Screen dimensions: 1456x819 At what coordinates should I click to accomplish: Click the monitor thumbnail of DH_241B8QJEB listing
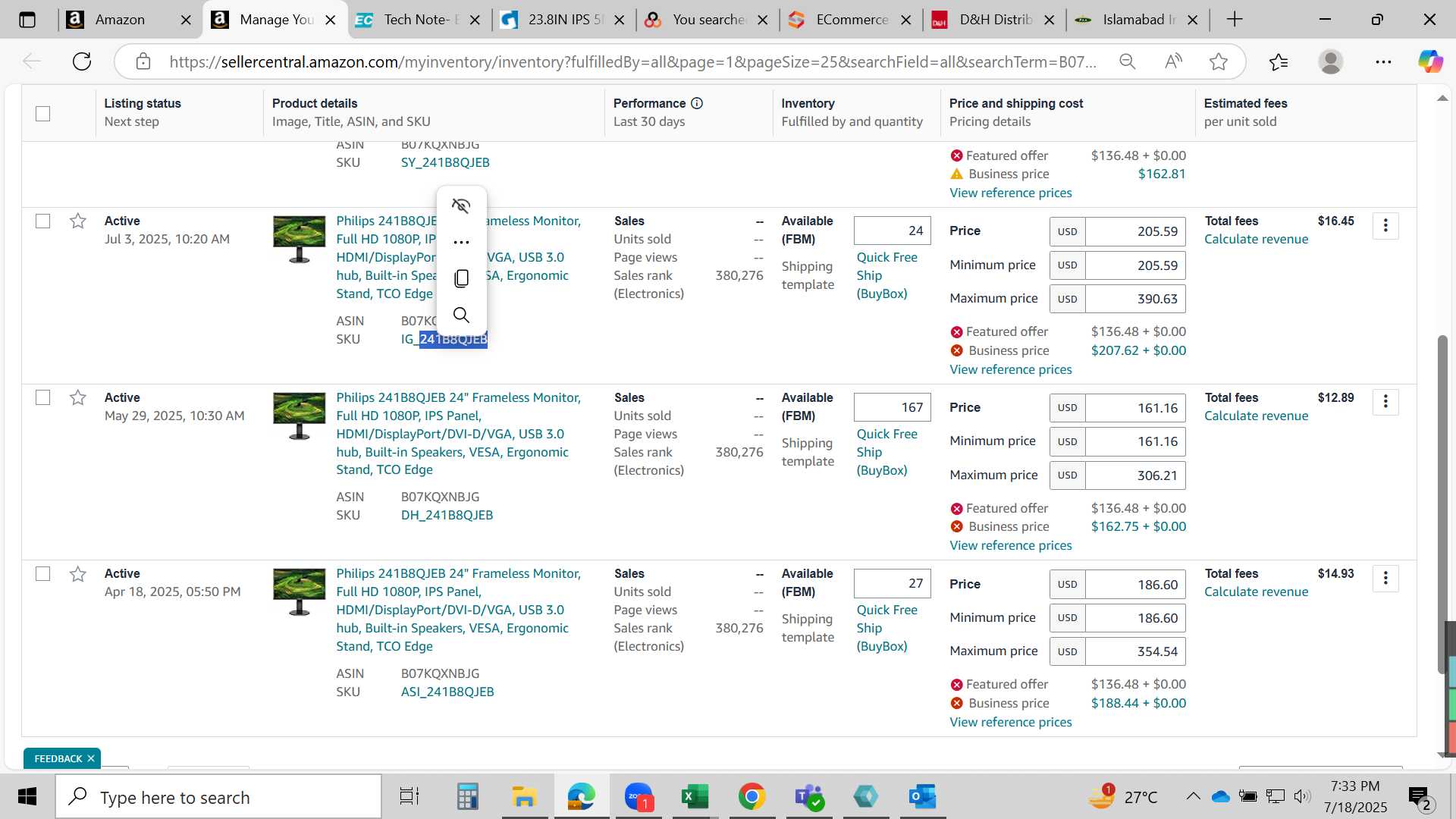(299, 416)
